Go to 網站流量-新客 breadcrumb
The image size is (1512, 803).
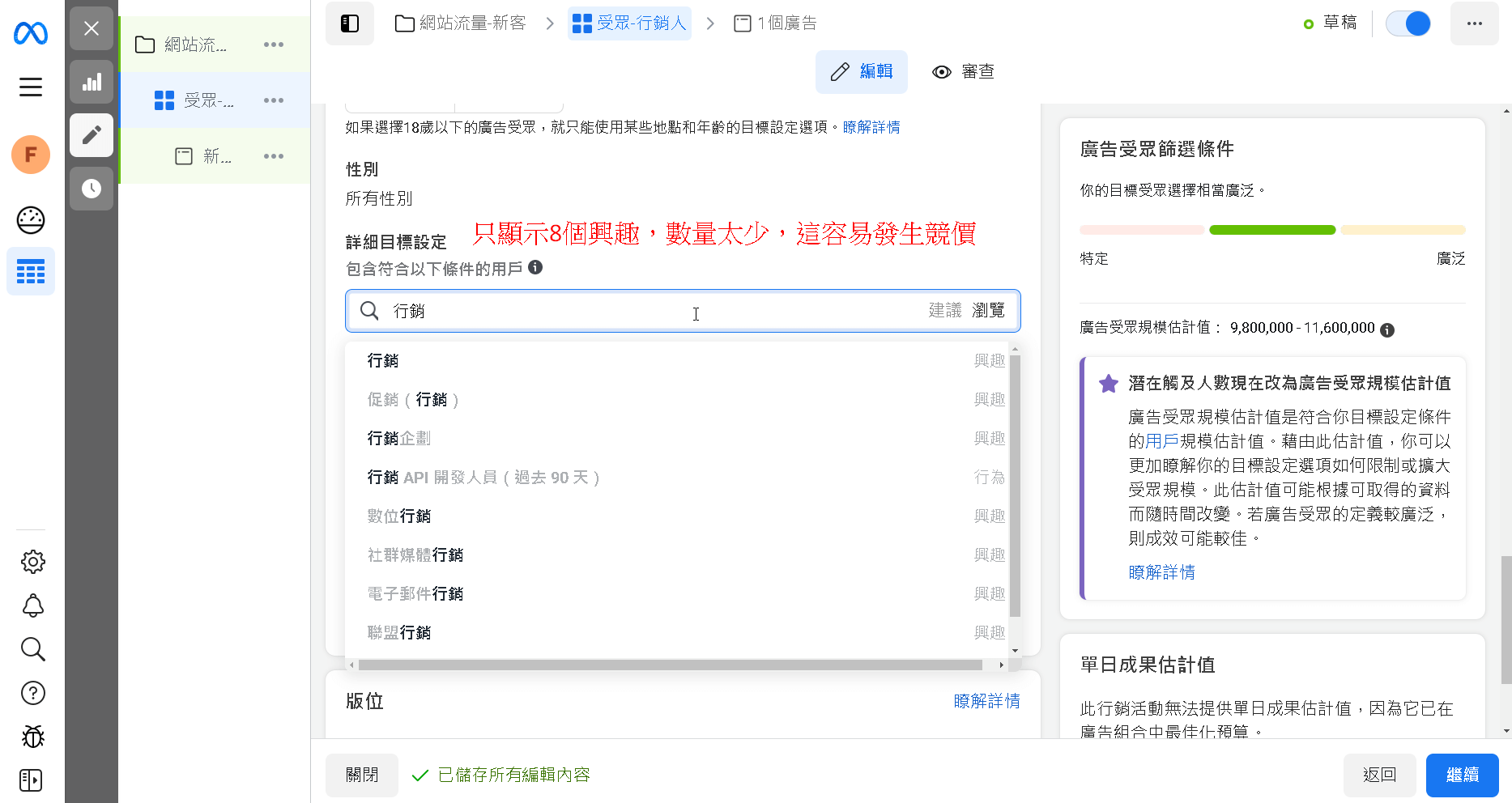(460, 23)
